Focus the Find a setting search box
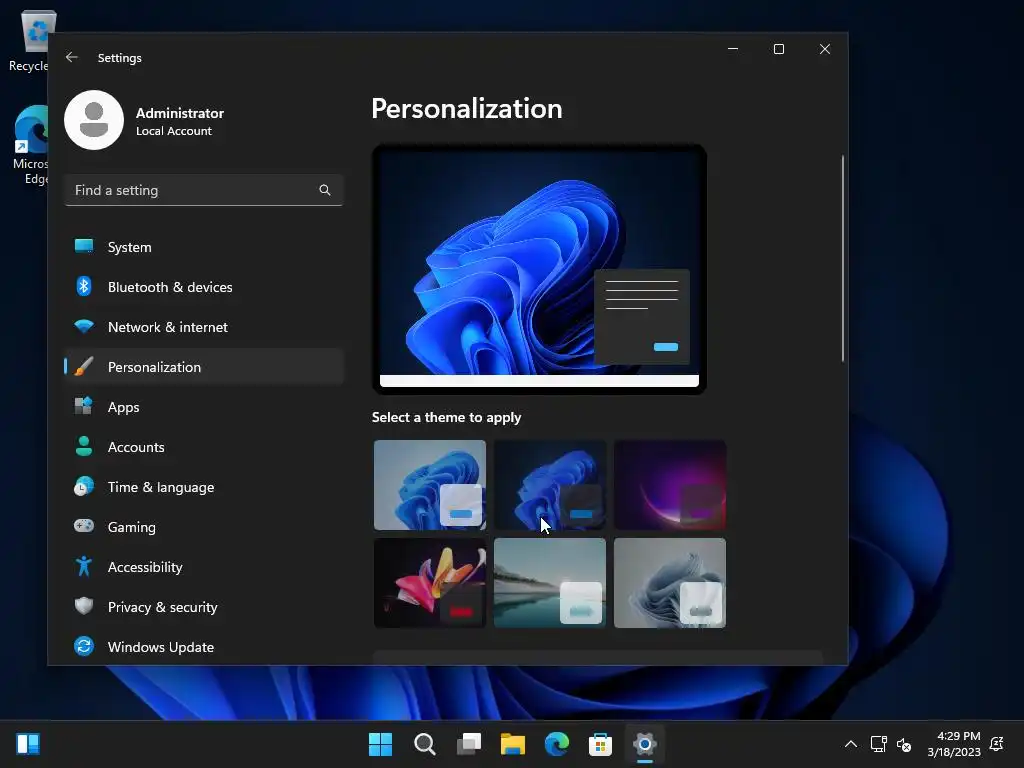 point(204,190)
